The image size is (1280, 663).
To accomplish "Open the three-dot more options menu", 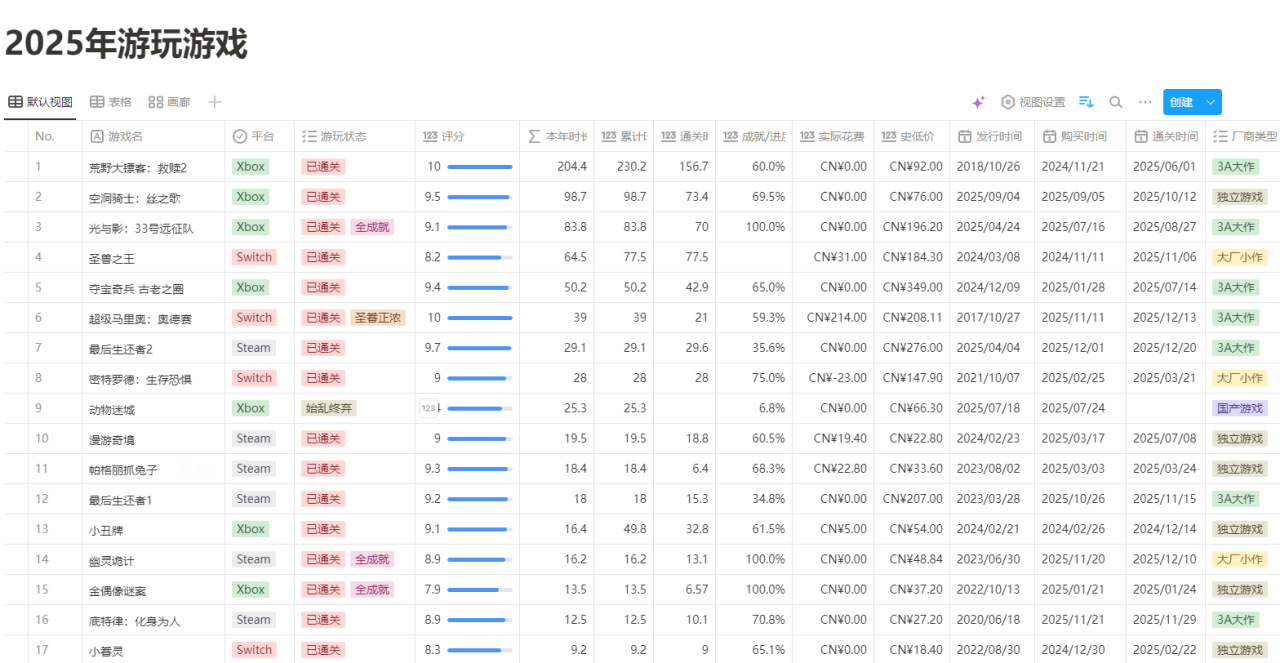I will 1145,102.
